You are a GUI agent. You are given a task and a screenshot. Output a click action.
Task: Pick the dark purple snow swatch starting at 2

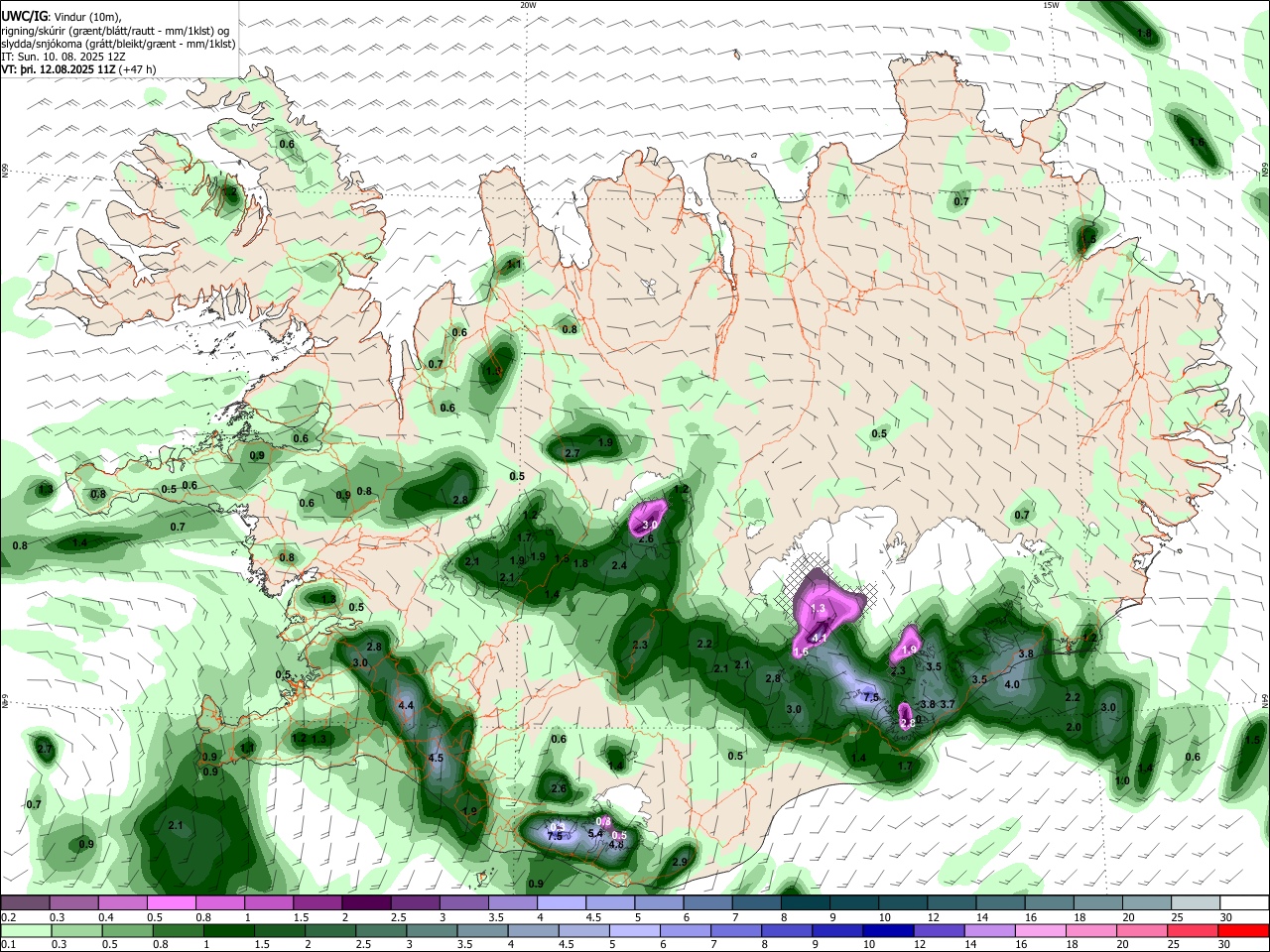(366, 902)
